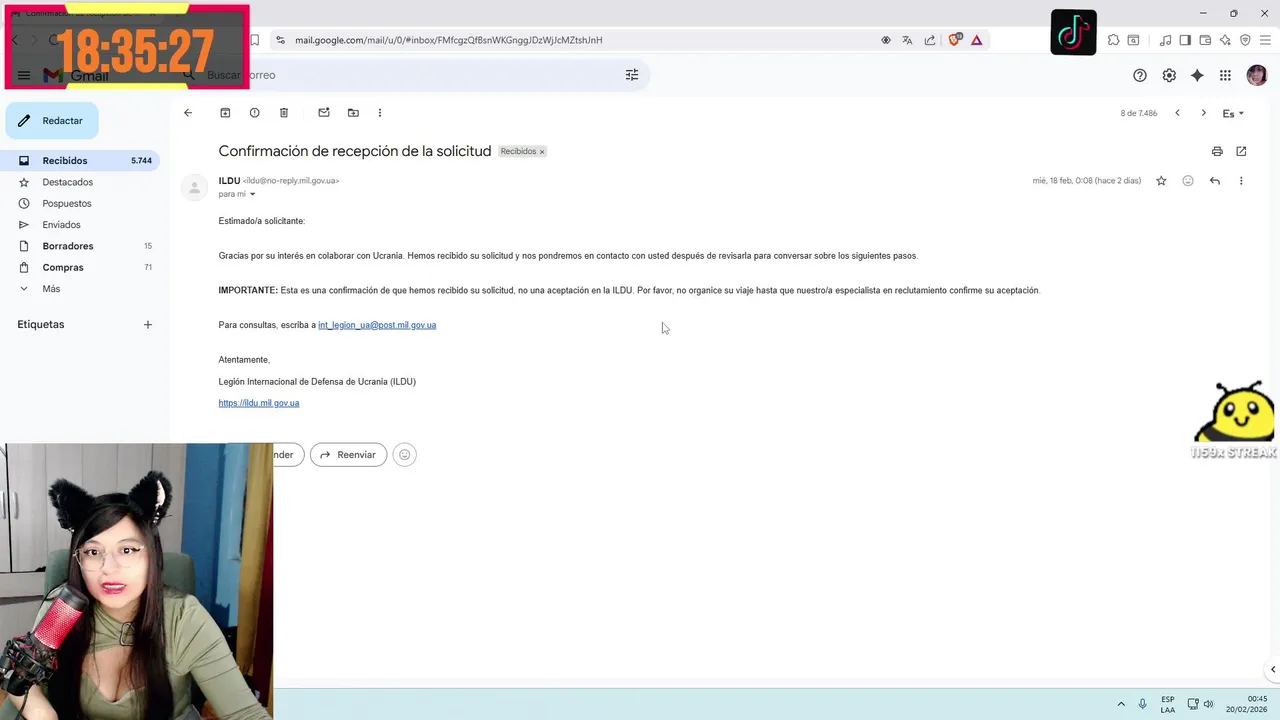Show older conversation arrow
This screenshot has height=720, width=1280.
pyautogui.click(x=1203, y=113)
